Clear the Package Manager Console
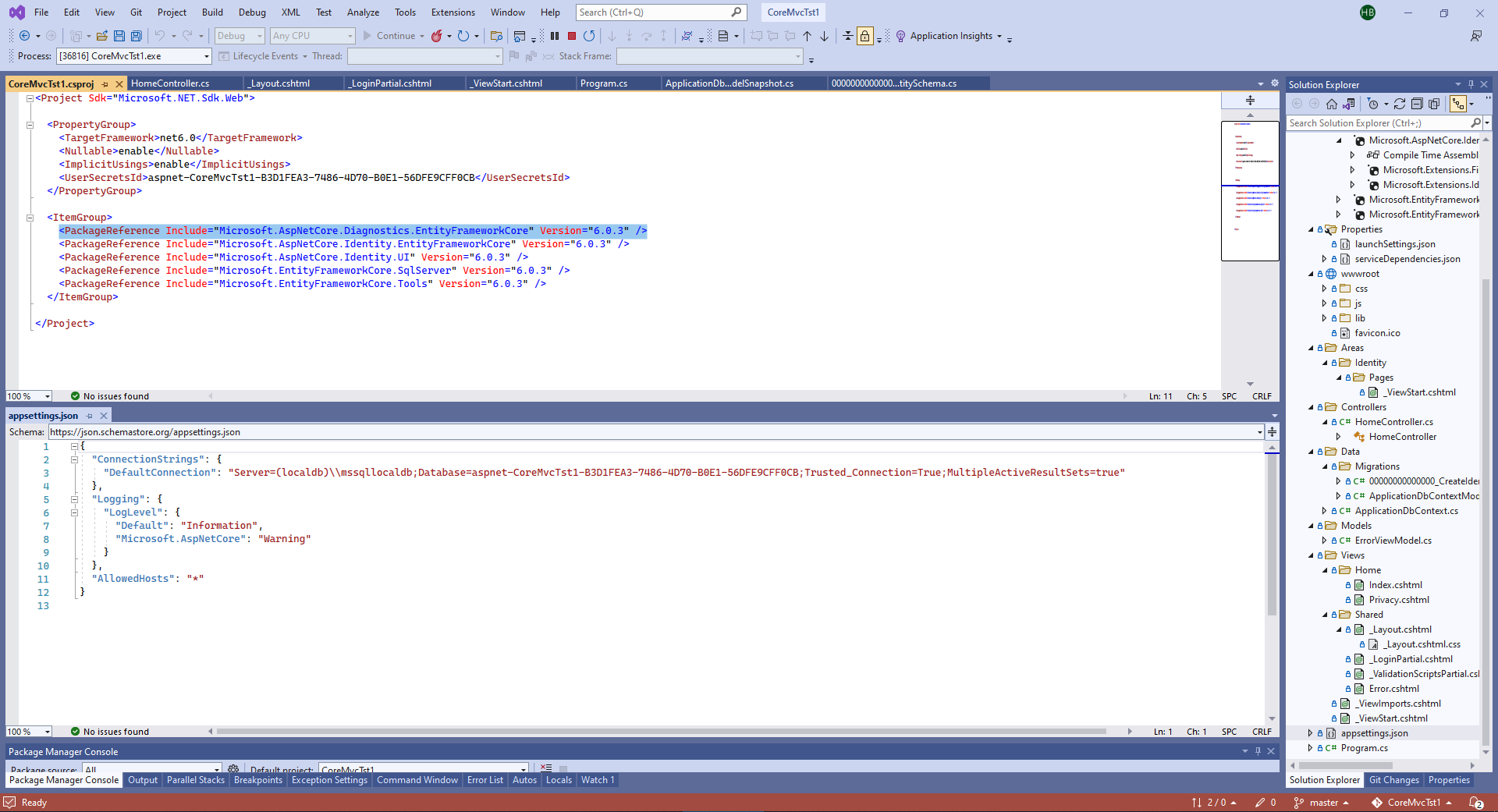This screenshot has width=1498, height=812. (x=546, y=769)
